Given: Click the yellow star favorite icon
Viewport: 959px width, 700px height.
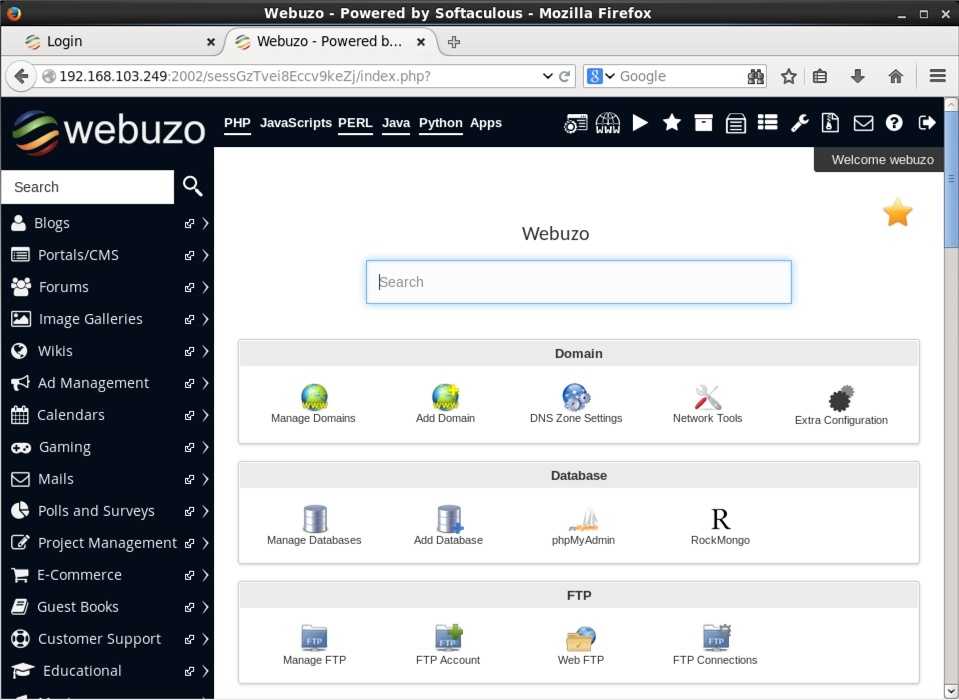Looking at the screenshot, I should [x=897, y=213].
